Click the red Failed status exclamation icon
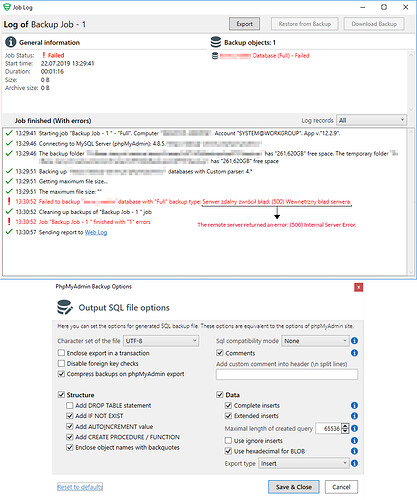This screenshot has height=500, width=417. (x=44, y=55)
